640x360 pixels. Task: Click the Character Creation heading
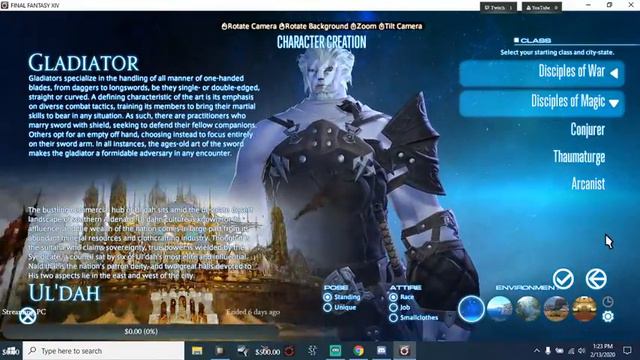click(x=322, y=42)
